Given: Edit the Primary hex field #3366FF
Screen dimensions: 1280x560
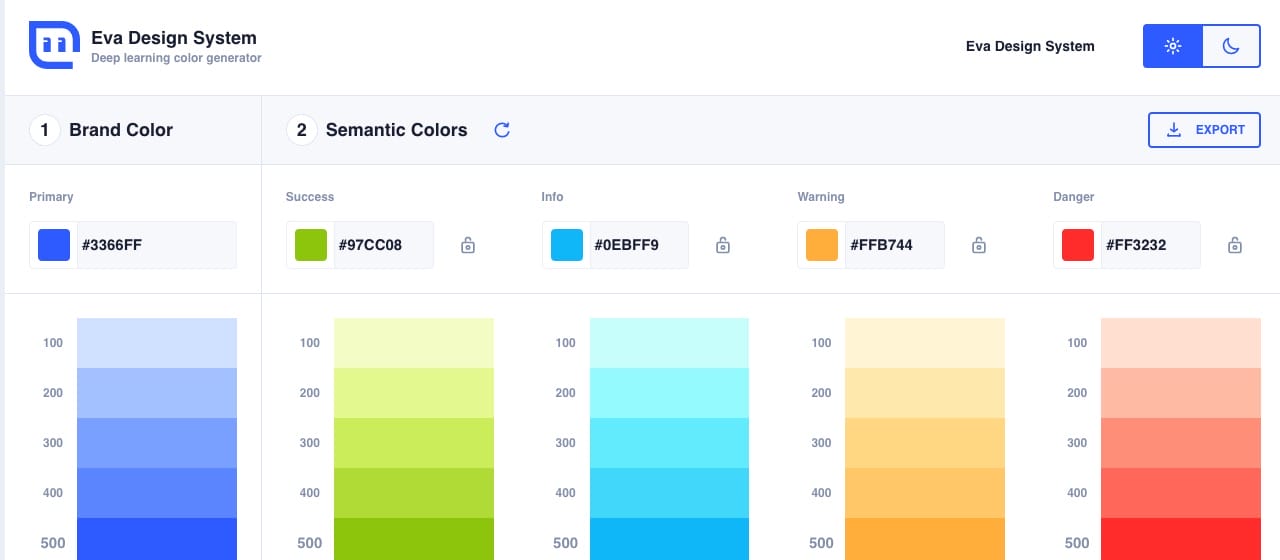Looking at the screenshot, I should 155,245.
